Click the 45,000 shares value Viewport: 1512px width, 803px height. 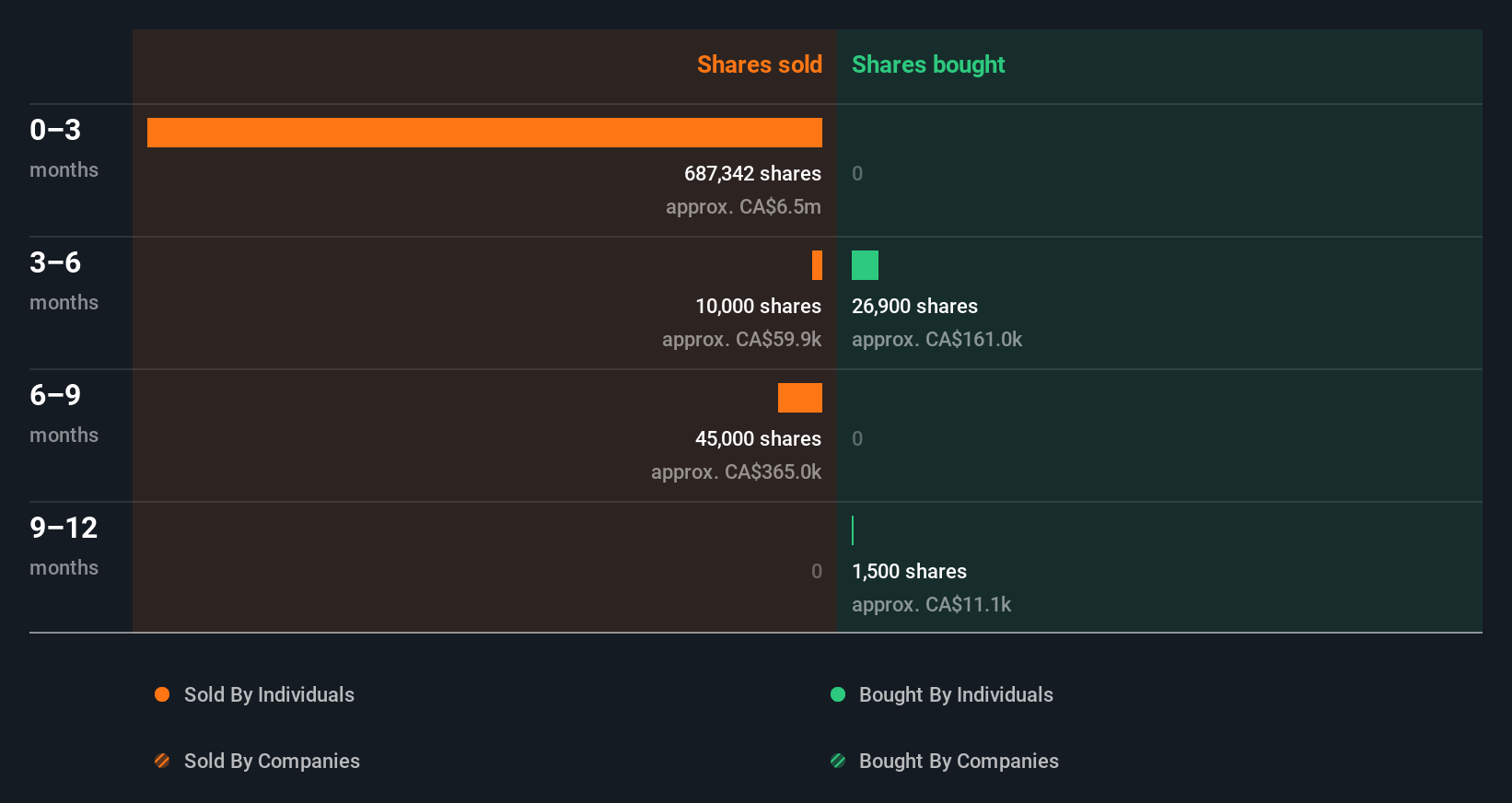pos(758,438)
